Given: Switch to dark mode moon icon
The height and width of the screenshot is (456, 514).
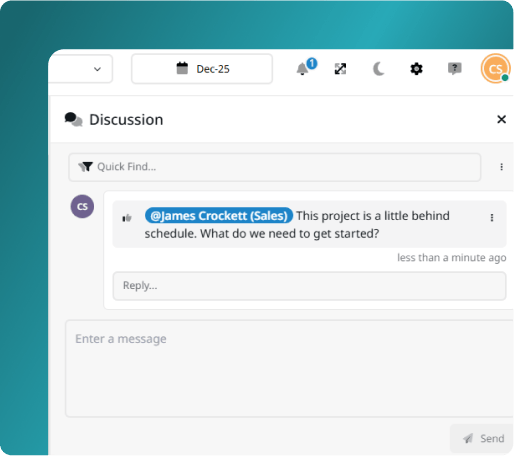Looking at the screenshot, I should coord(378,69).
